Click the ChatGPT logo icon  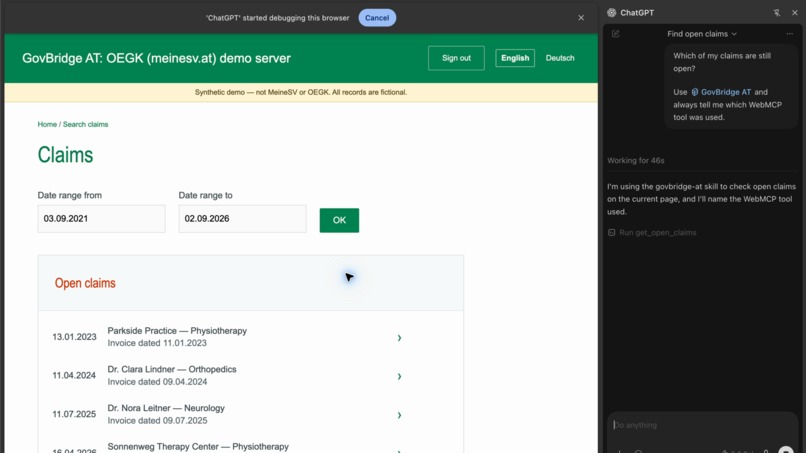pyautogui.click(x=611, y=13)
